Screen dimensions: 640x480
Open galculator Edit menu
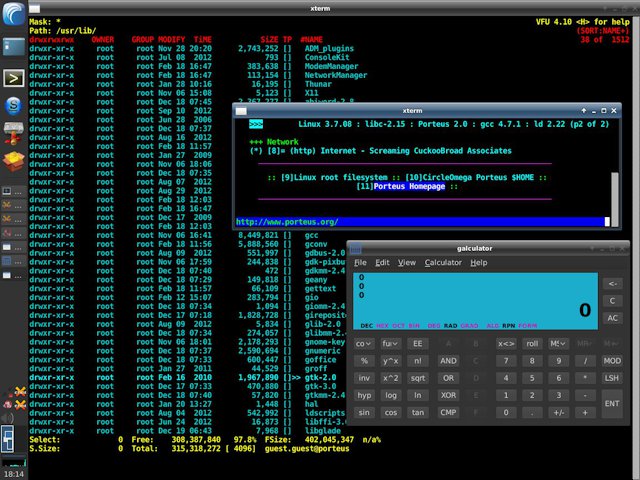click(382, 262)
